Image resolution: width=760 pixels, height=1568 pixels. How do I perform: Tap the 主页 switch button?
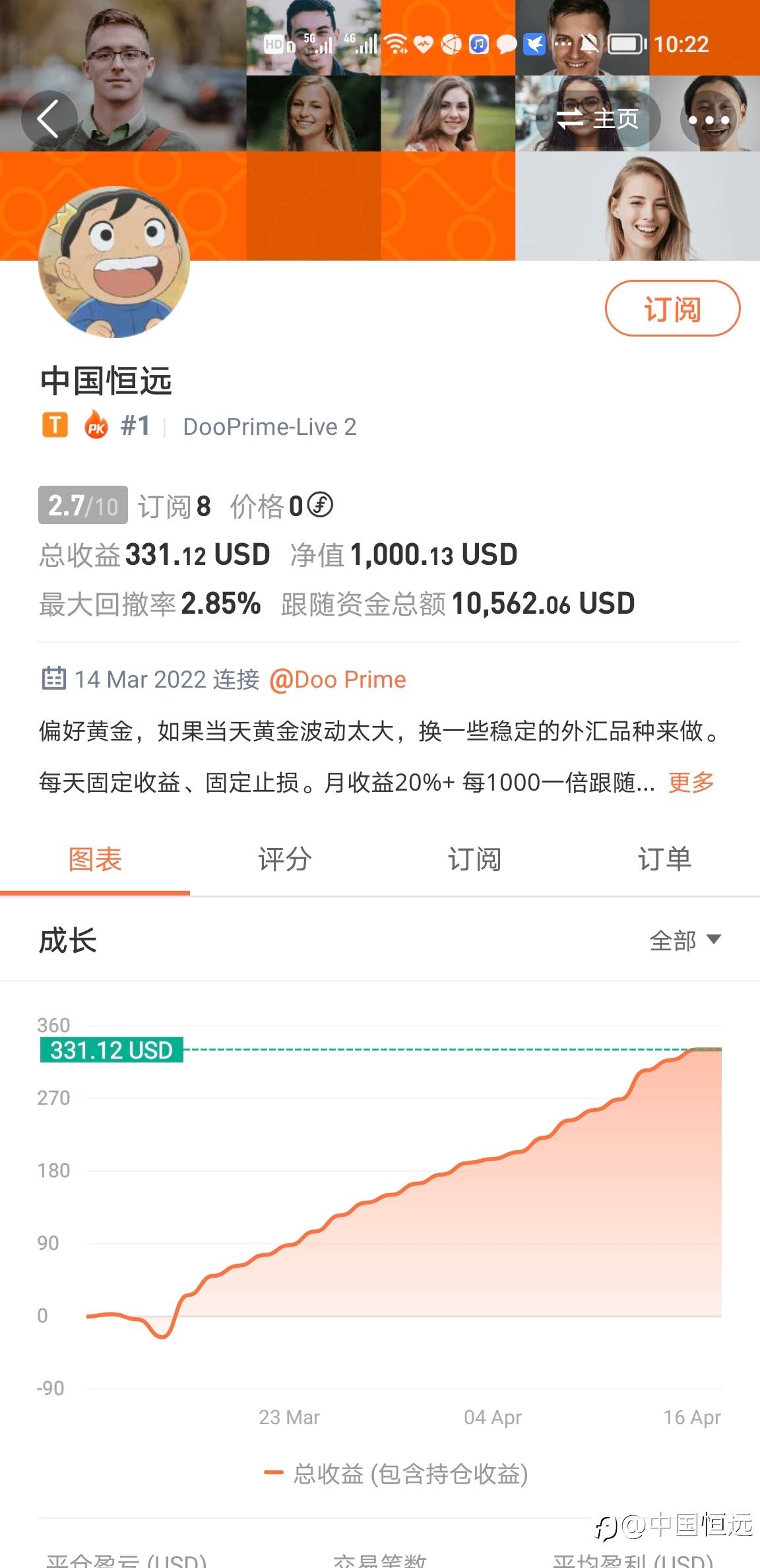598,119
